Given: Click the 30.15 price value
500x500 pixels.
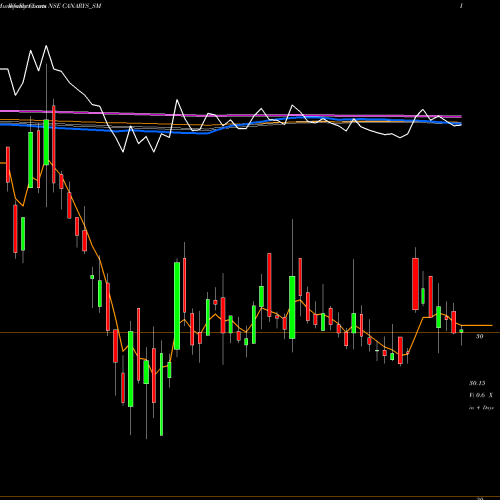Looking at the screenshot, I should pyautogui.click(x=477, y=383).
